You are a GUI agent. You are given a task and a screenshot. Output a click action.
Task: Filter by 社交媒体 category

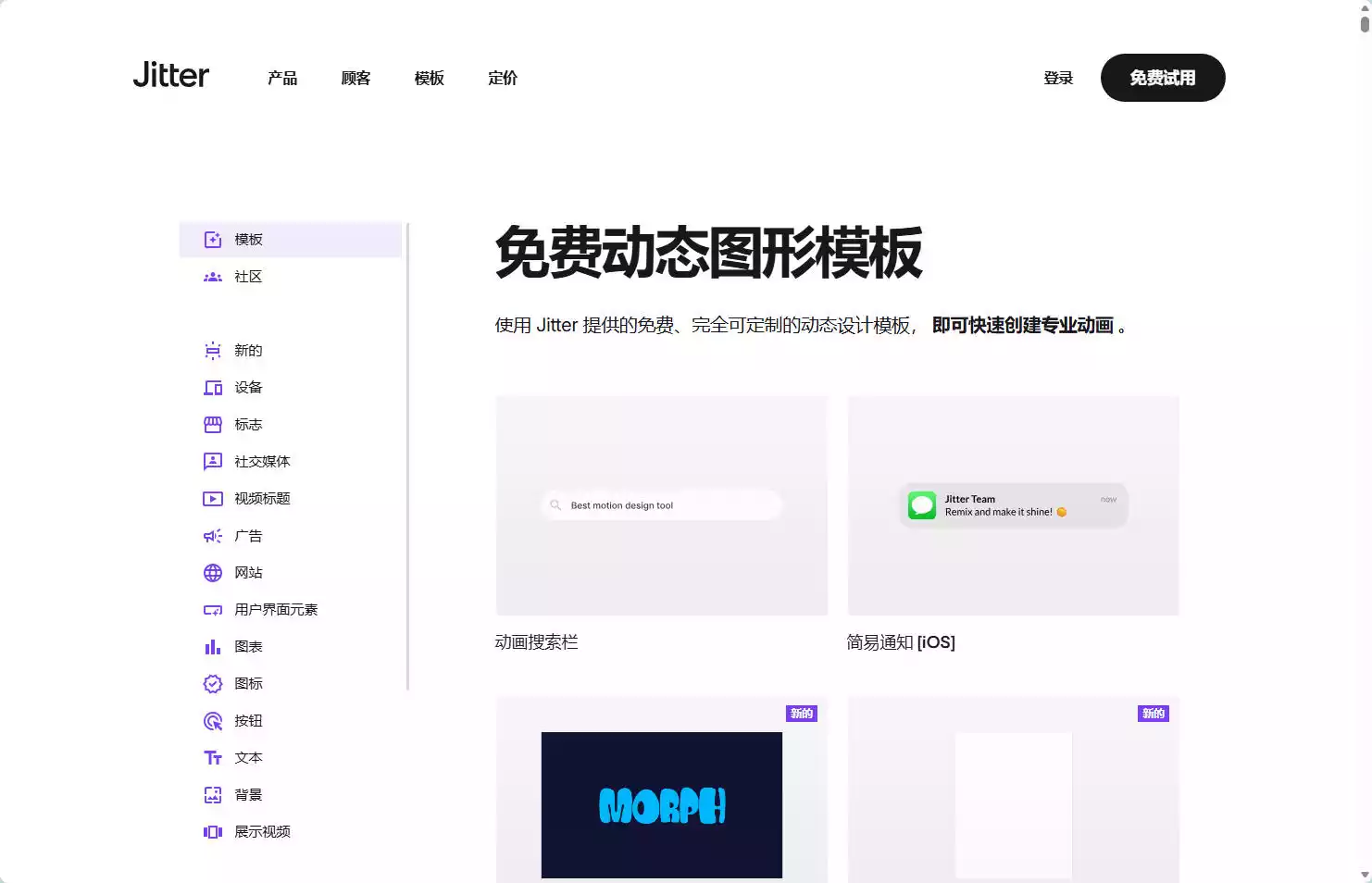[x=291, y=462]
